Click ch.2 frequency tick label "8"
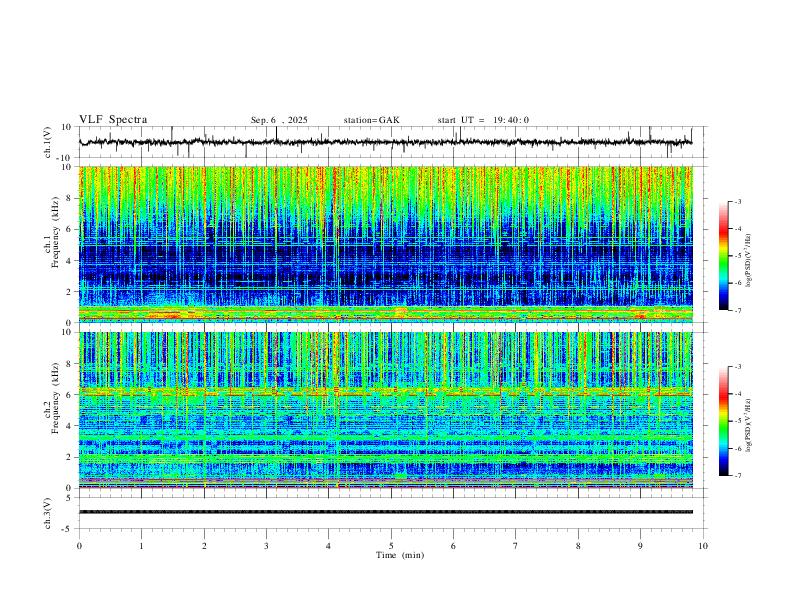Viewport: 792px width, 612px height. (69, 364)
